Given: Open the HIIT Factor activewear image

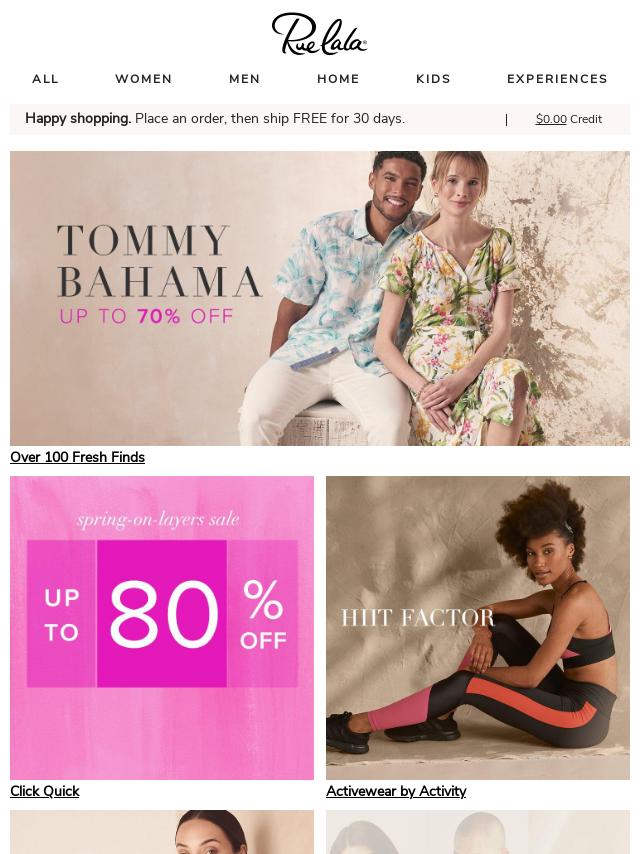Looking at the screenshot, I should 478,627.
